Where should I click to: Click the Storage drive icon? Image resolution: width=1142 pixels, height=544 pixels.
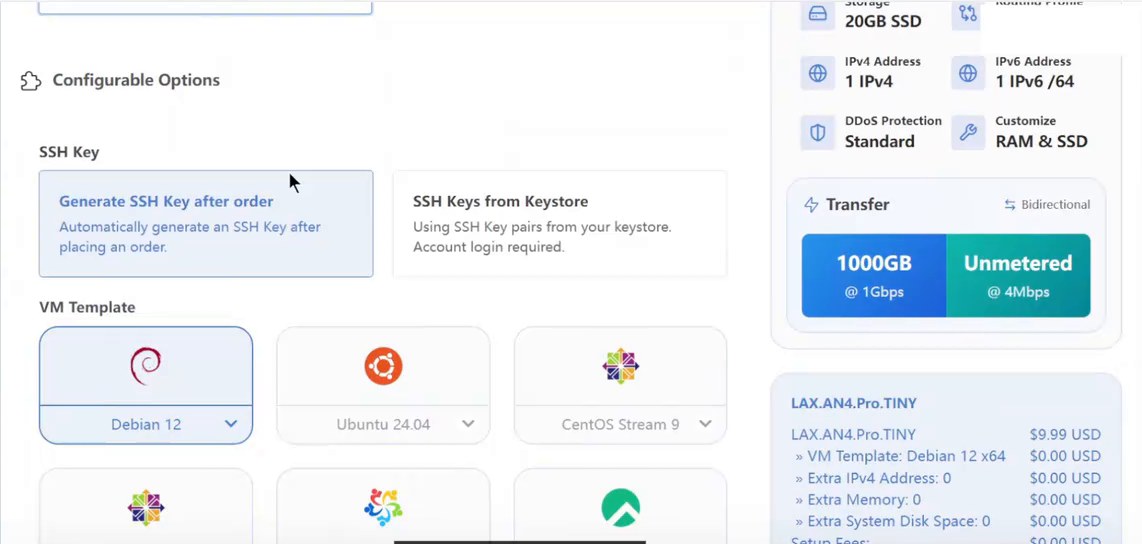818,14
